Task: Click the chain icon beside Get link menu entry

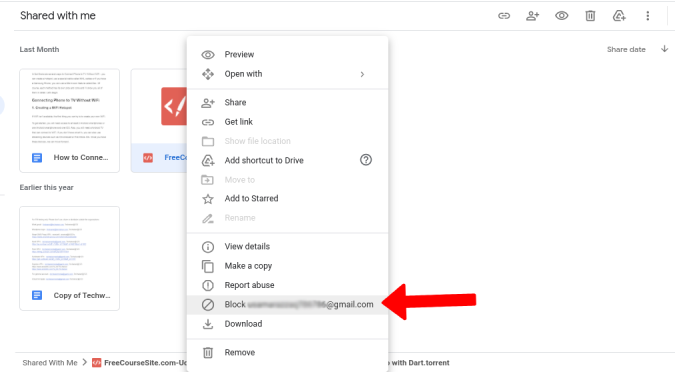Action: click(x=208, y=122)
